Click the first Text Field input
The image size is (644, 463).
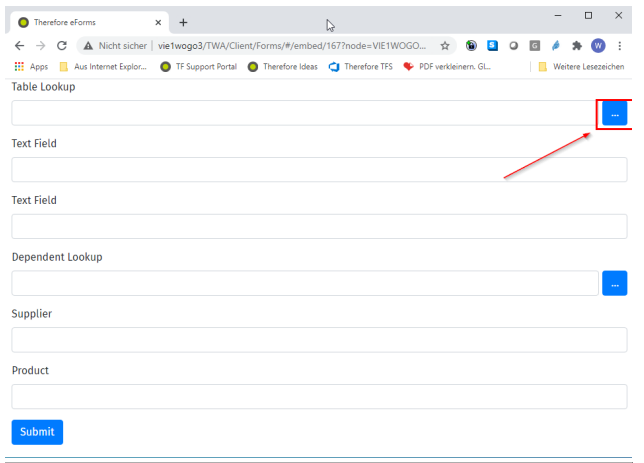[x=319, y=169]
